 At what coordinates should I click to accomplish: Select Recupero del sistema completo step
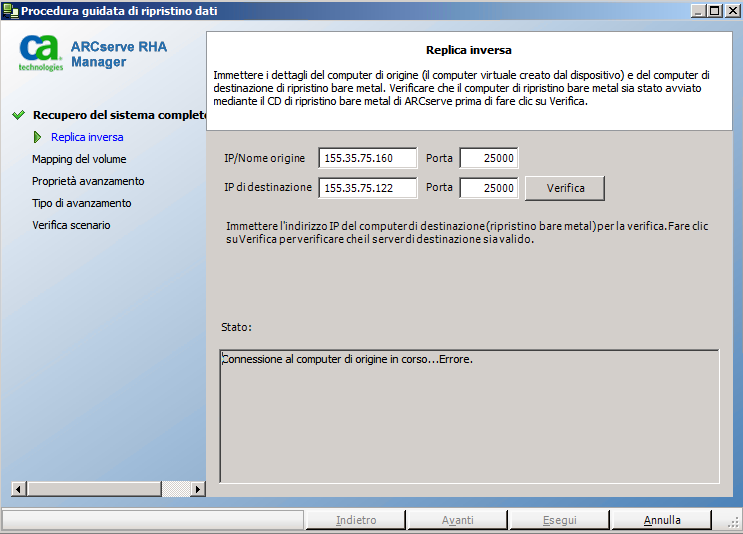tap(119, 115)
